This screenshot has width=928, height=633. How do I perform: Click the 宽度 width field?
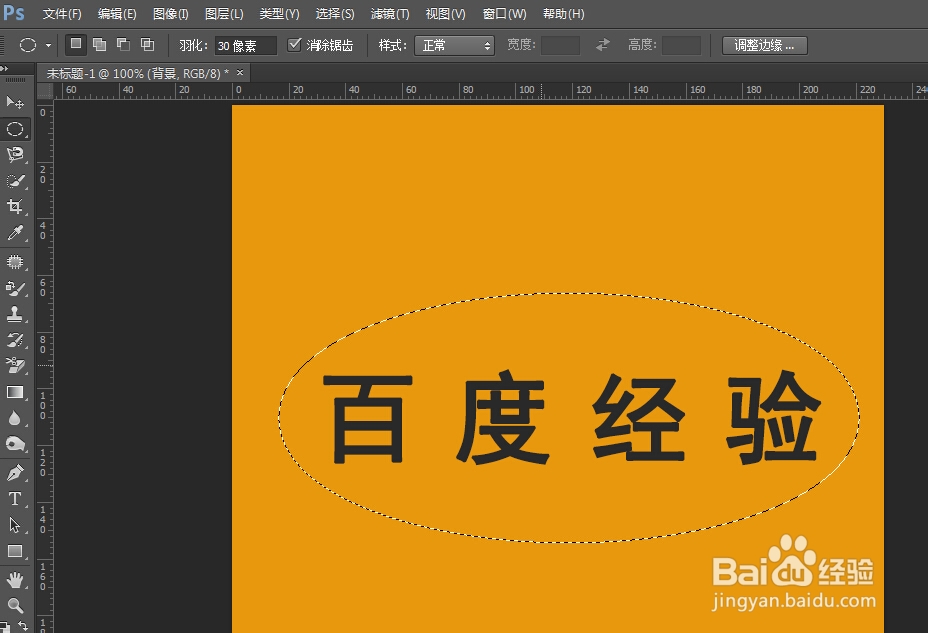pyautogui.click(x=560, y=46)
